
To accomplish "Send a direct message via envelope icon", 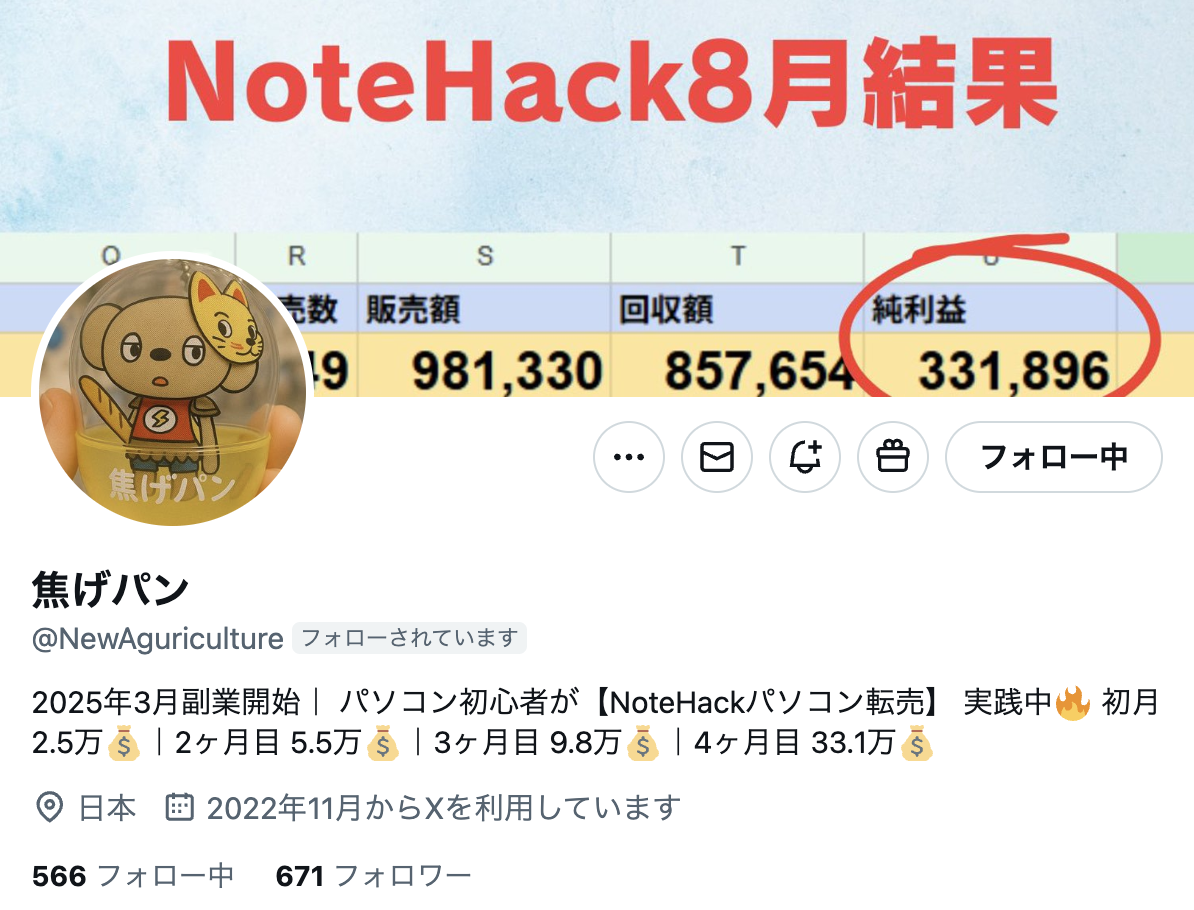I will tap(717, 457).
